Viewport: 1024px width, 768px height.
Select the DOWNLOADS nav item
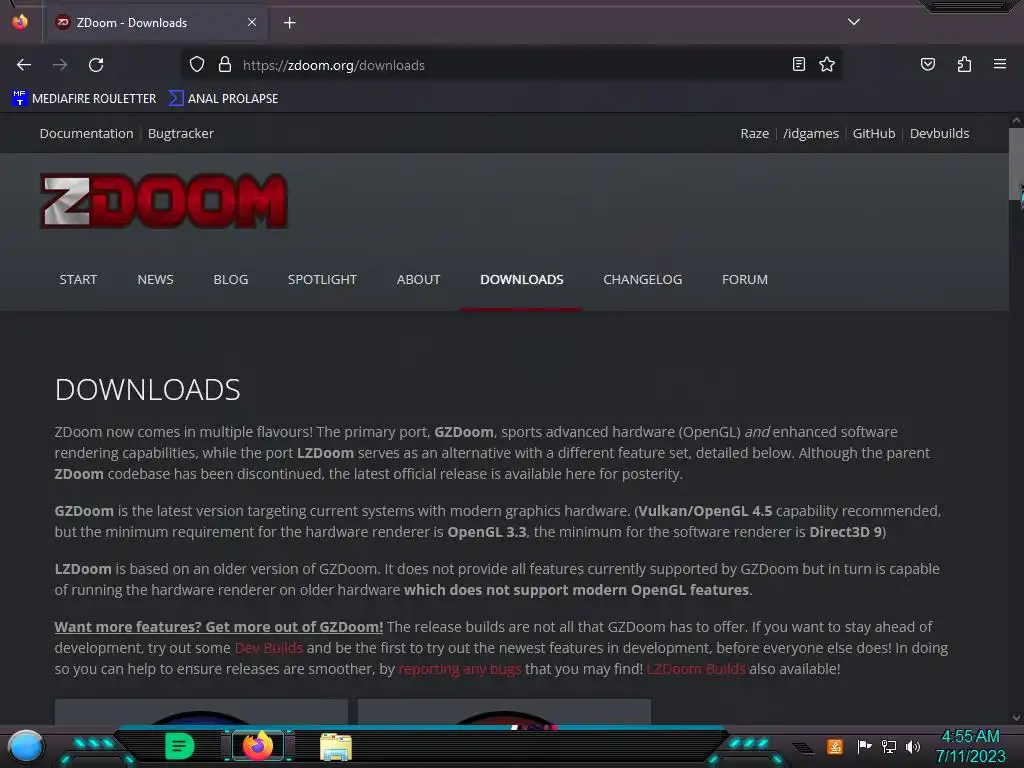coord(521,280)
